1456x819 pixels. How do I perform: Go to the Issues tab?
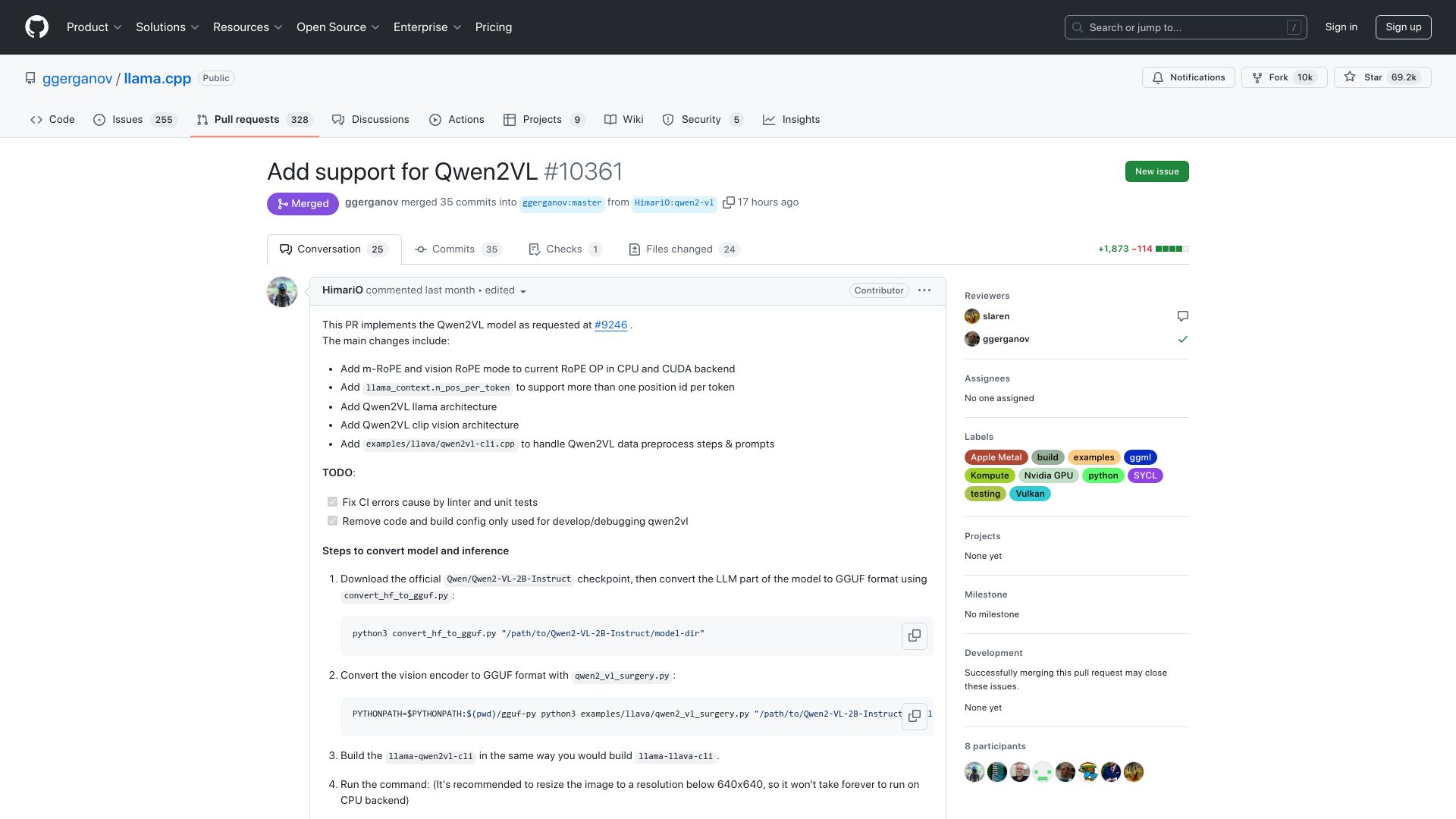[x=135, y=120]
